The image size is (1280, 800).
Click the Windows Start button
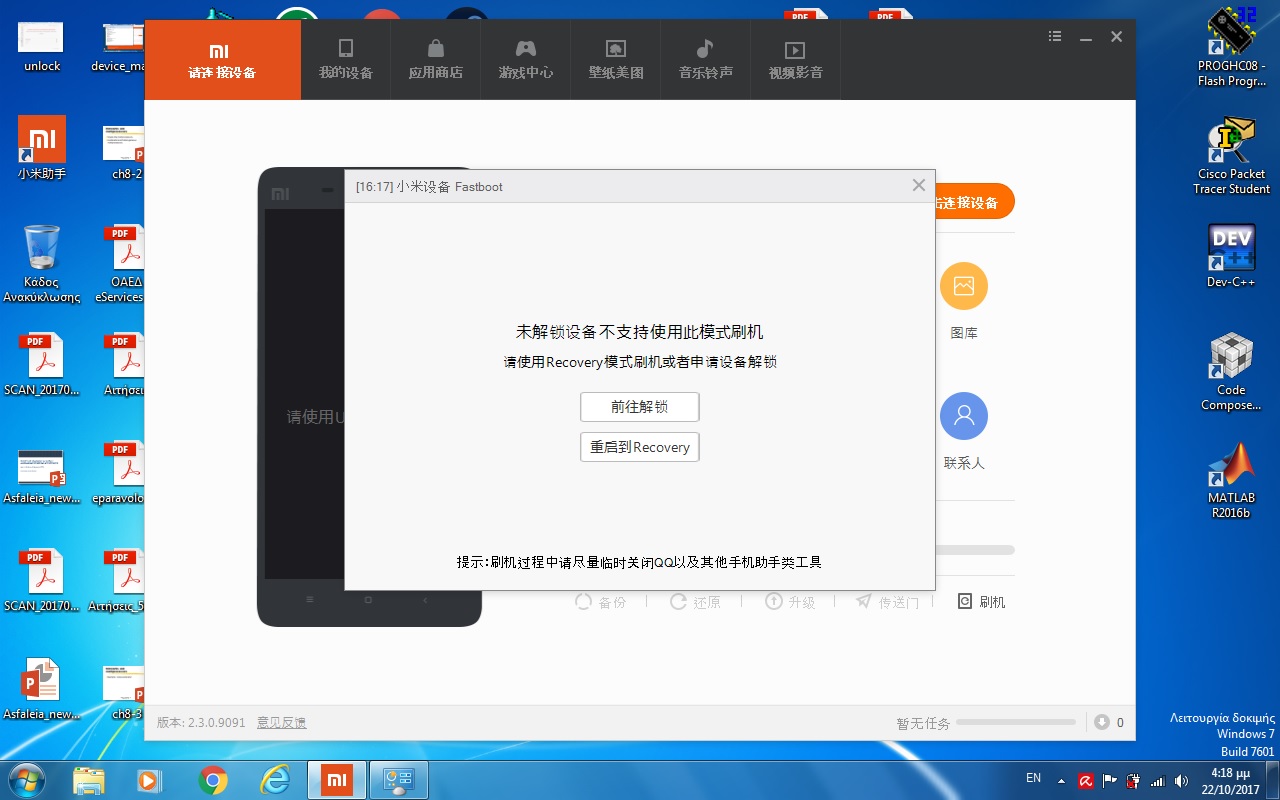(x=26, y=779)
